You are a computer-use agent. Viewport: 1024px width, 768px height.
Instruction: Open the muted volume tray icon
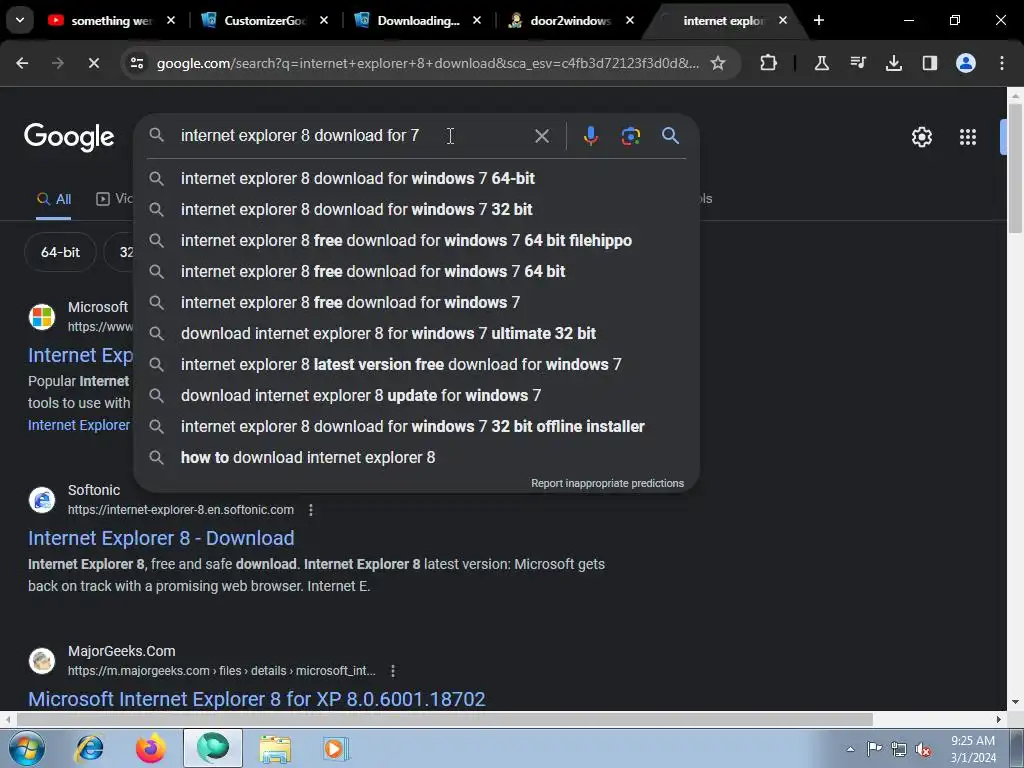tap(923, 749)
